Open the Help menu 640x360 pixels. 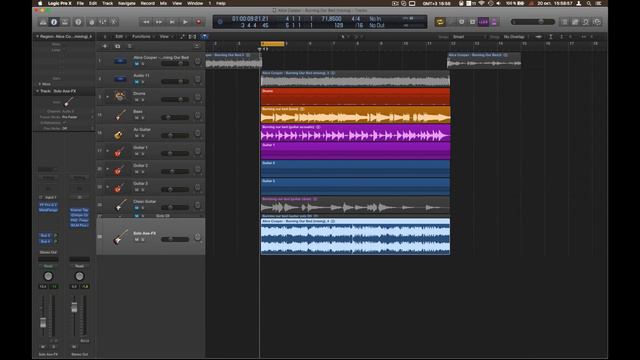(x=221, y=3)
